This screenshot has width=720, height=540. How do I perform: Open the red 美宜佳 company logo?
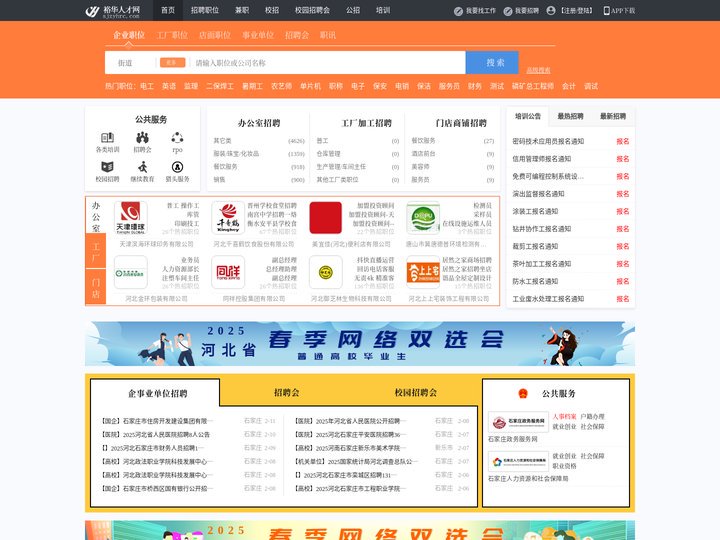point(326,218)
